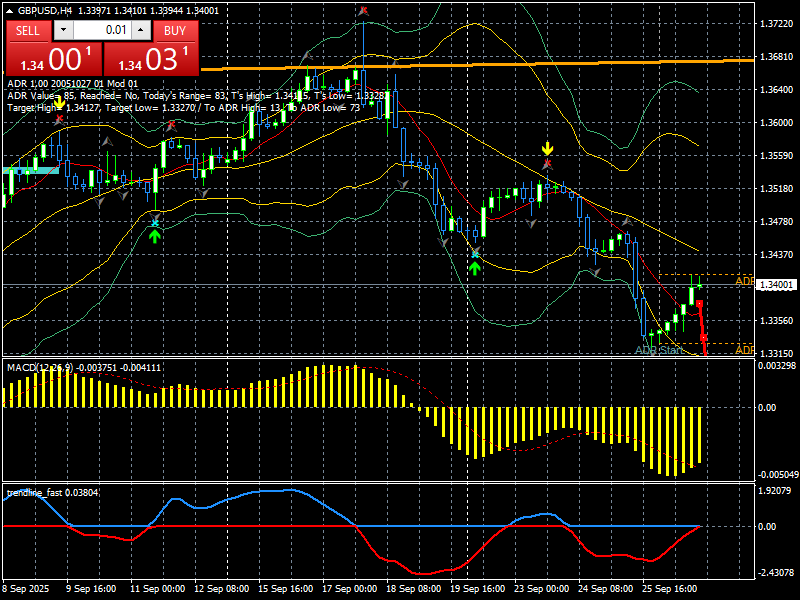800x600 pixels.
Task: Click the 1.37220 price axis label
Action: coord(777,23)
